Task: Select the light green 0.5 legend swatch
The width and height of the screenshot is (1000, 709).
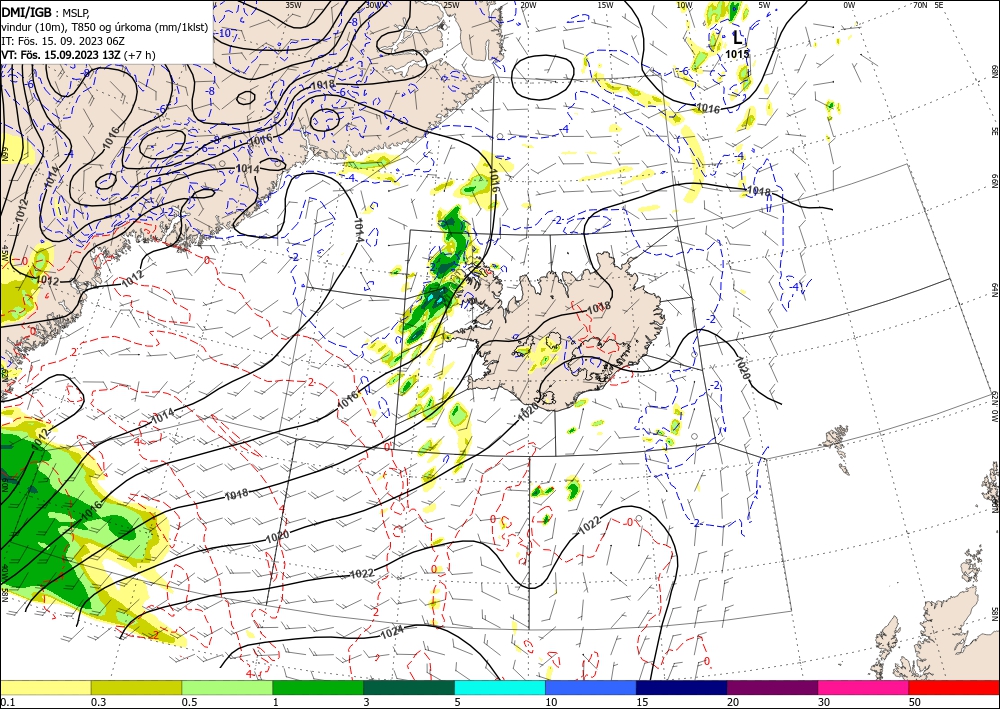Action: coord(227,687)
